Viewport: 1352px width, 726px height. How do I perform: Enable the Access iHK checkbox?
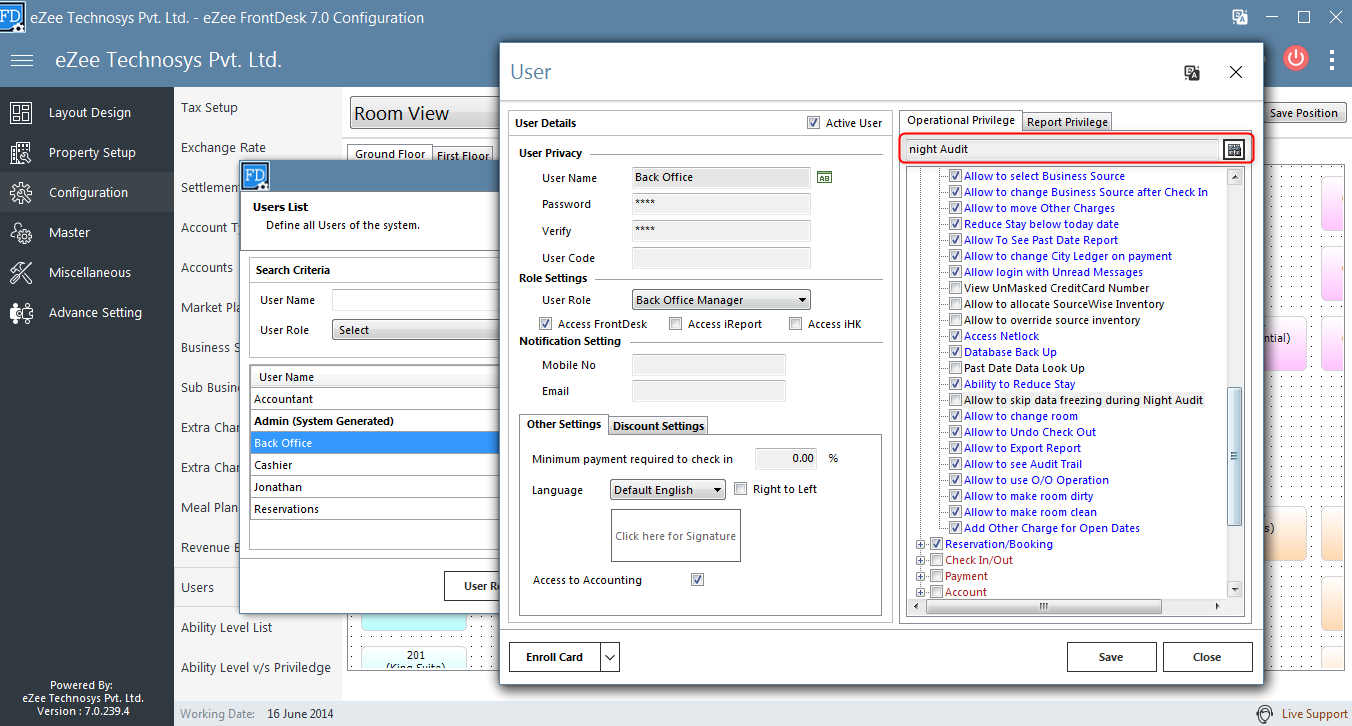pos(795,324)
